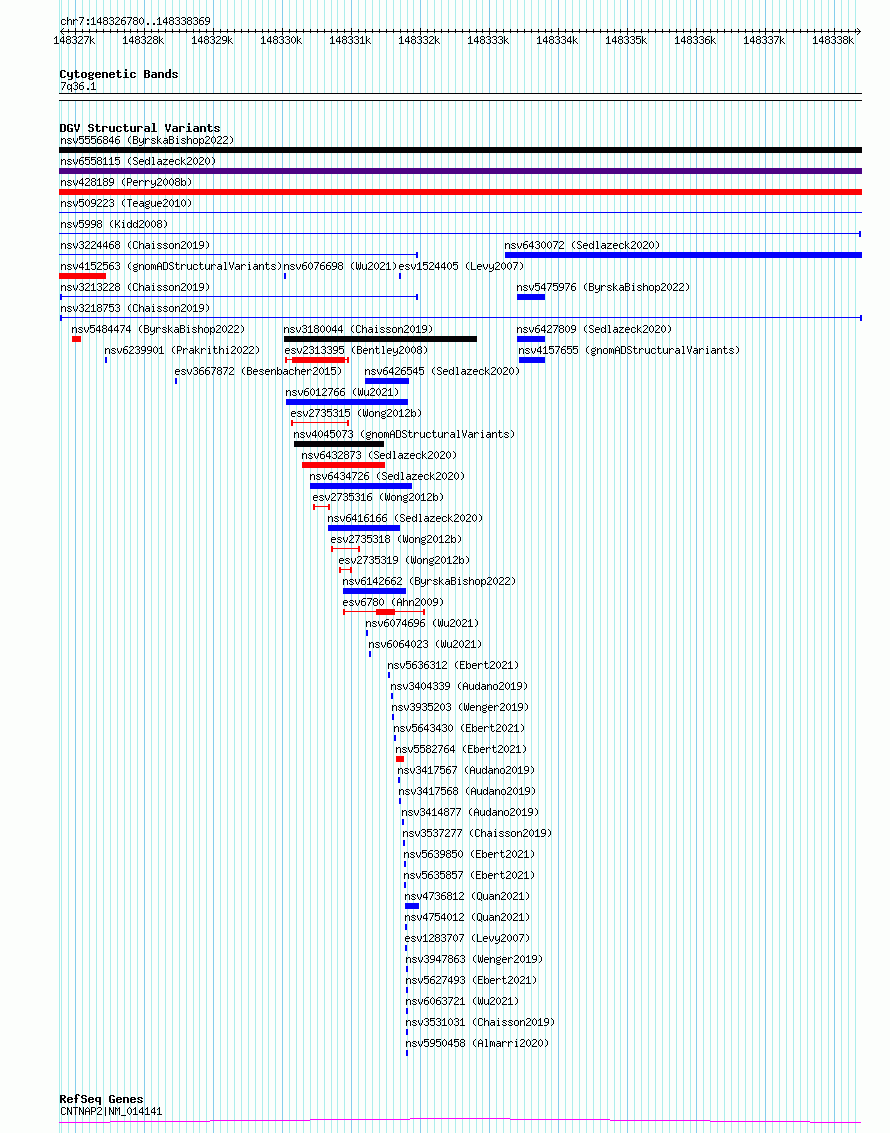Select nsv6074696 (Wu2021) label
The height and width of the screenshot is (1133, 890).
point(422,622)
